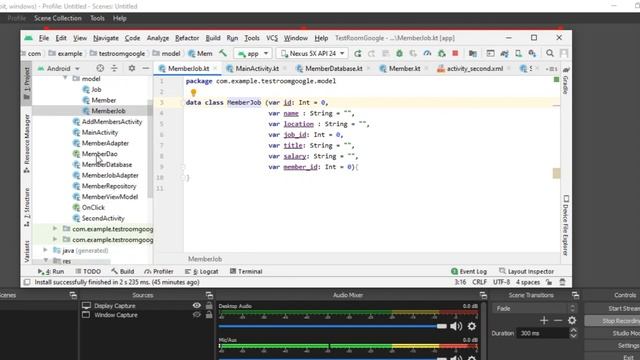This screenshot has height=360, width=640.
Task: Show hidden editor tabs list dropdown
Action: [x=551, y=69]
